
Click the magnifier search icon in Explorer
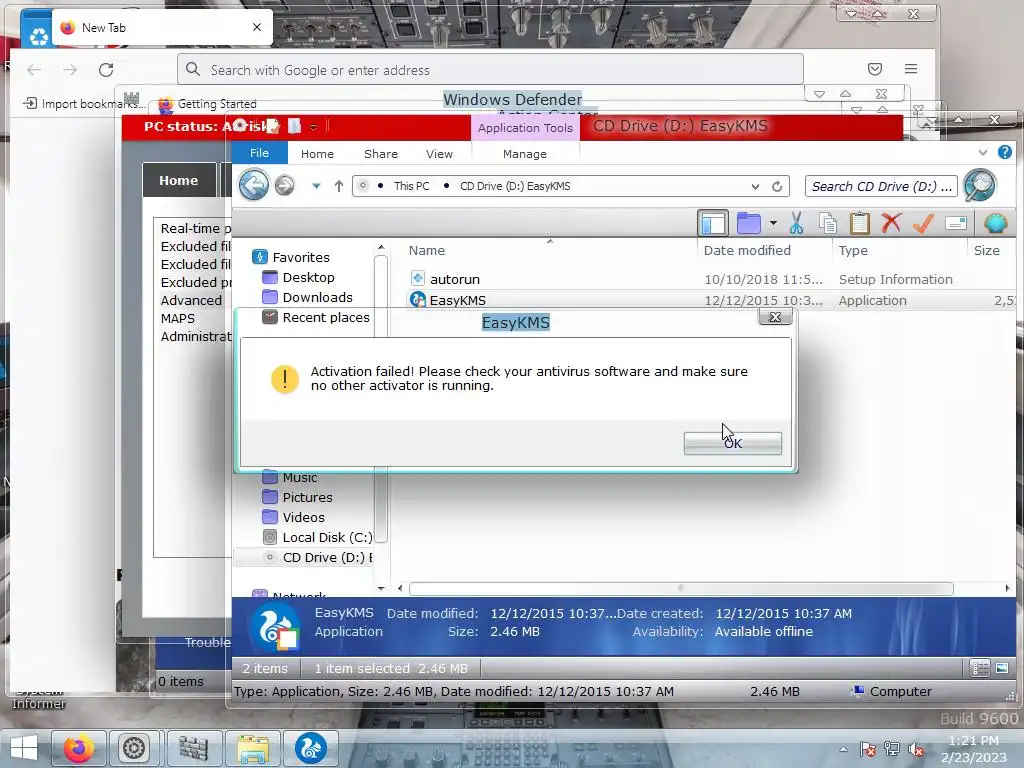click(980, 185)
